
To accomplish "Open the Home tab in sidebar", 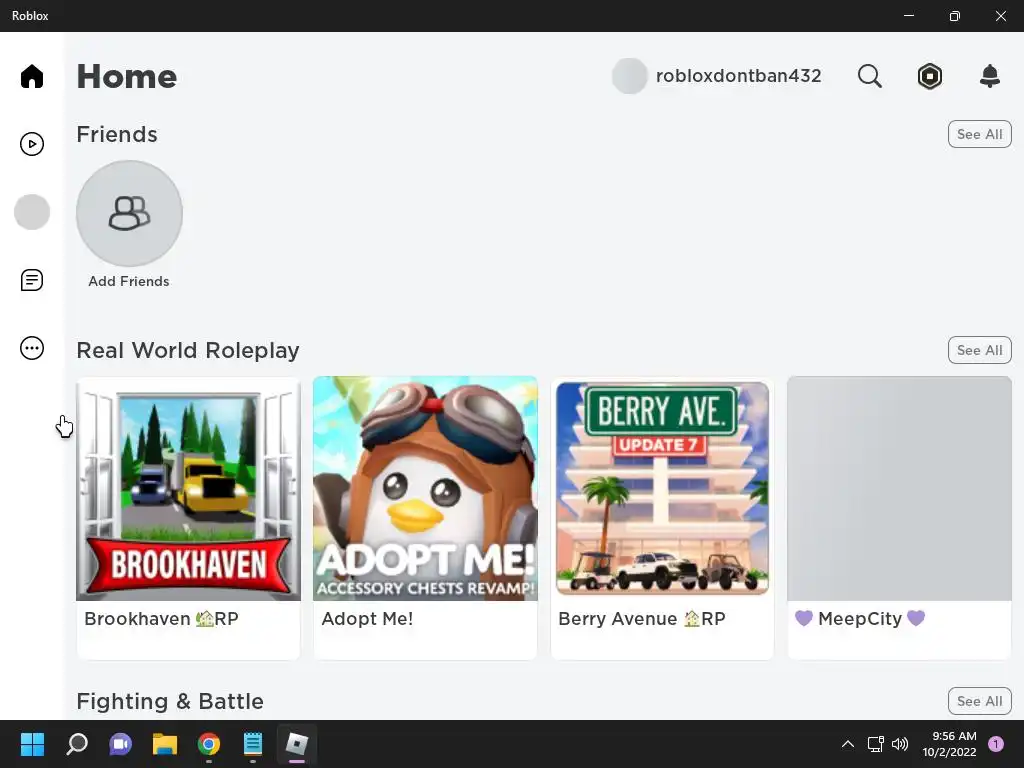I will click(31, 76).
